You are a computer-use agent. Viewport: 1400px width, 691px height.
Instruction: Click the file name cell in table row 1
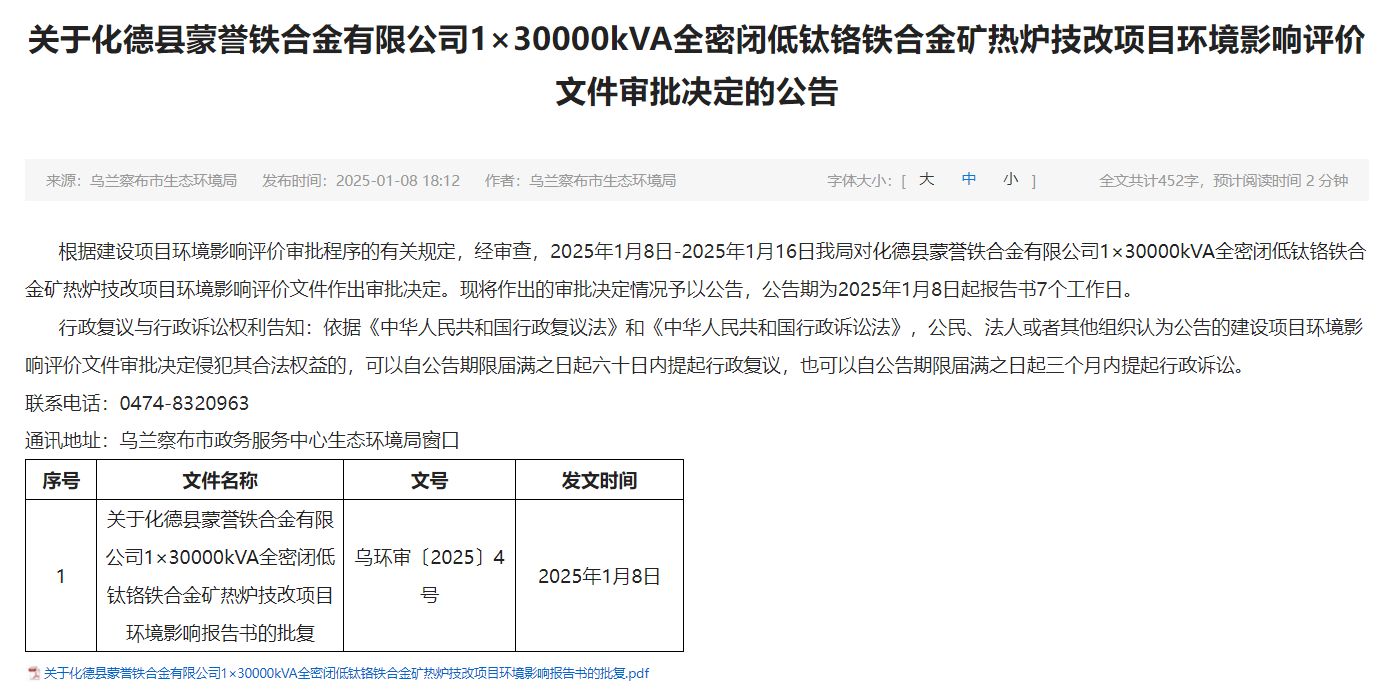(220, 576)
